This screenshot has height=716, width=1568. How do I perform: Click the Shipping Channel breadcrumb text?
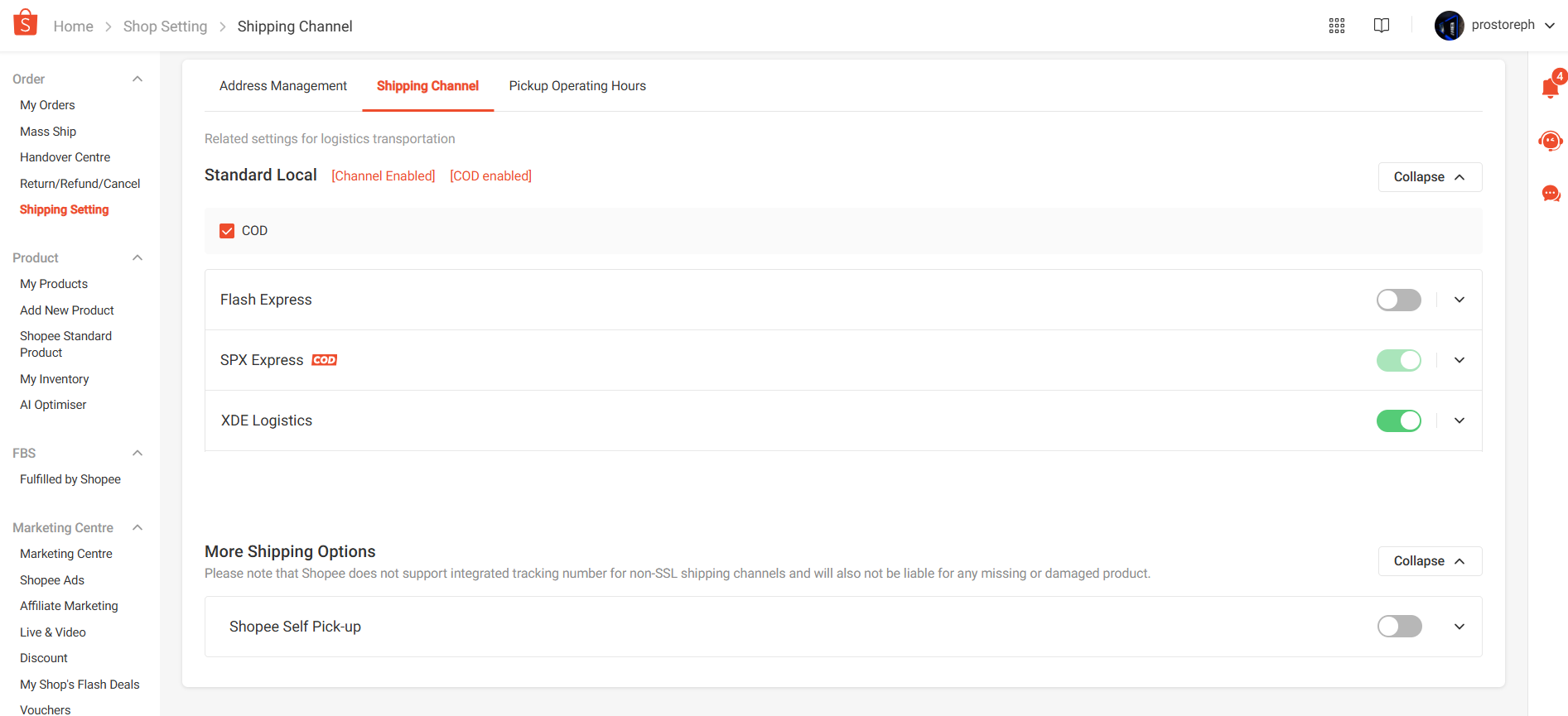pyautogui.click(x=295, y=26)
